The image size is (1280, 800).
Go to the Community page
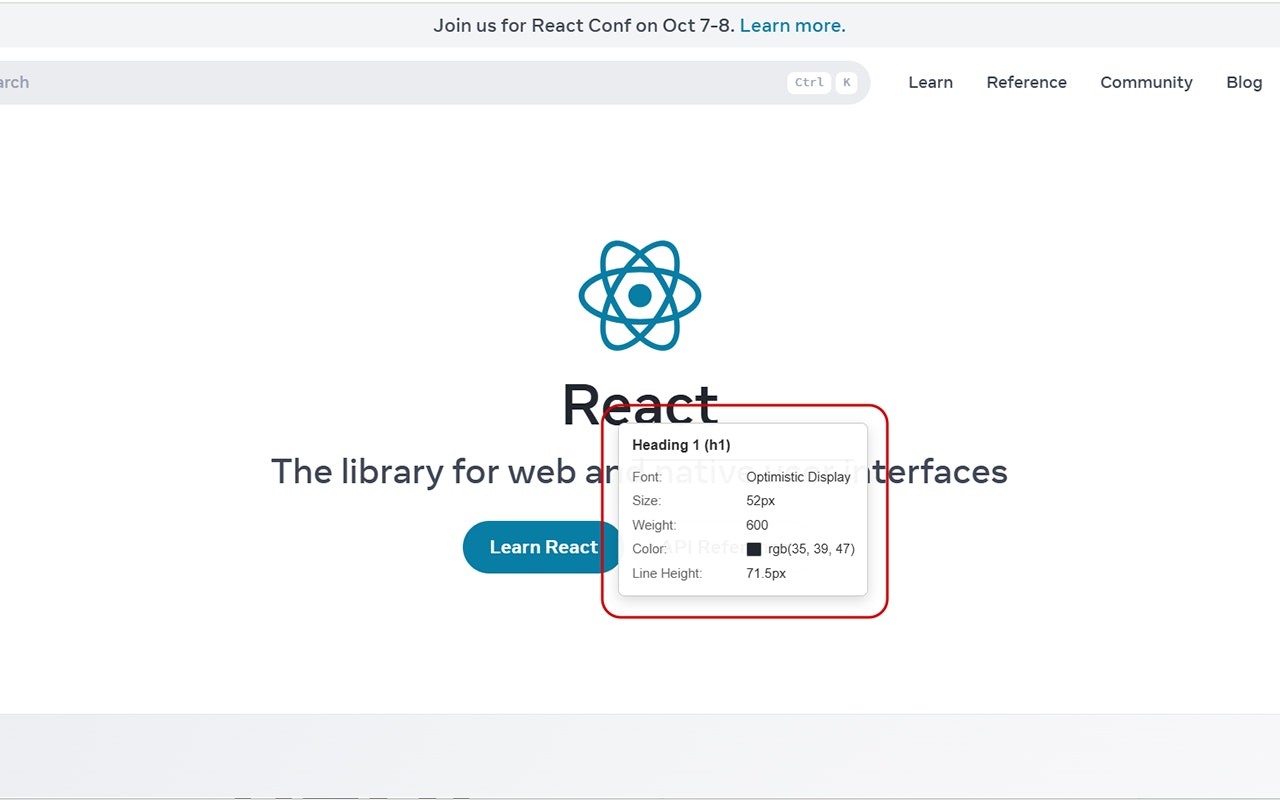click(1146, 82)
